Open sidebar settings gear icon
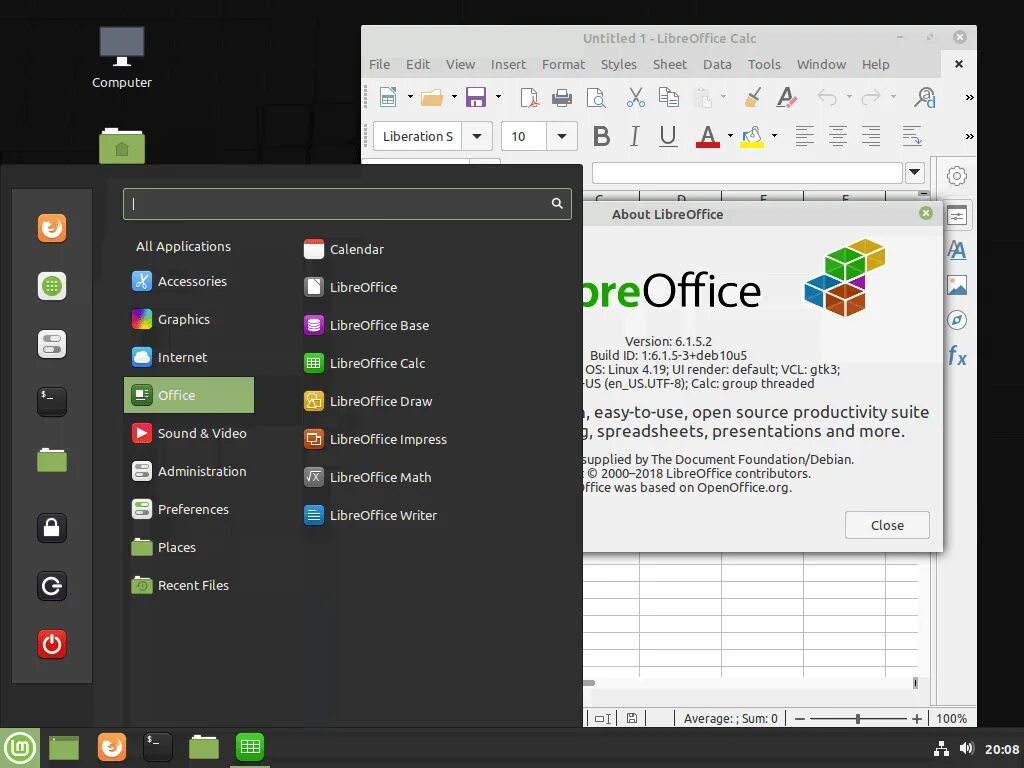Image resolution: width=1024 pixels, height=768 pixels. click(x=957, y=176)
